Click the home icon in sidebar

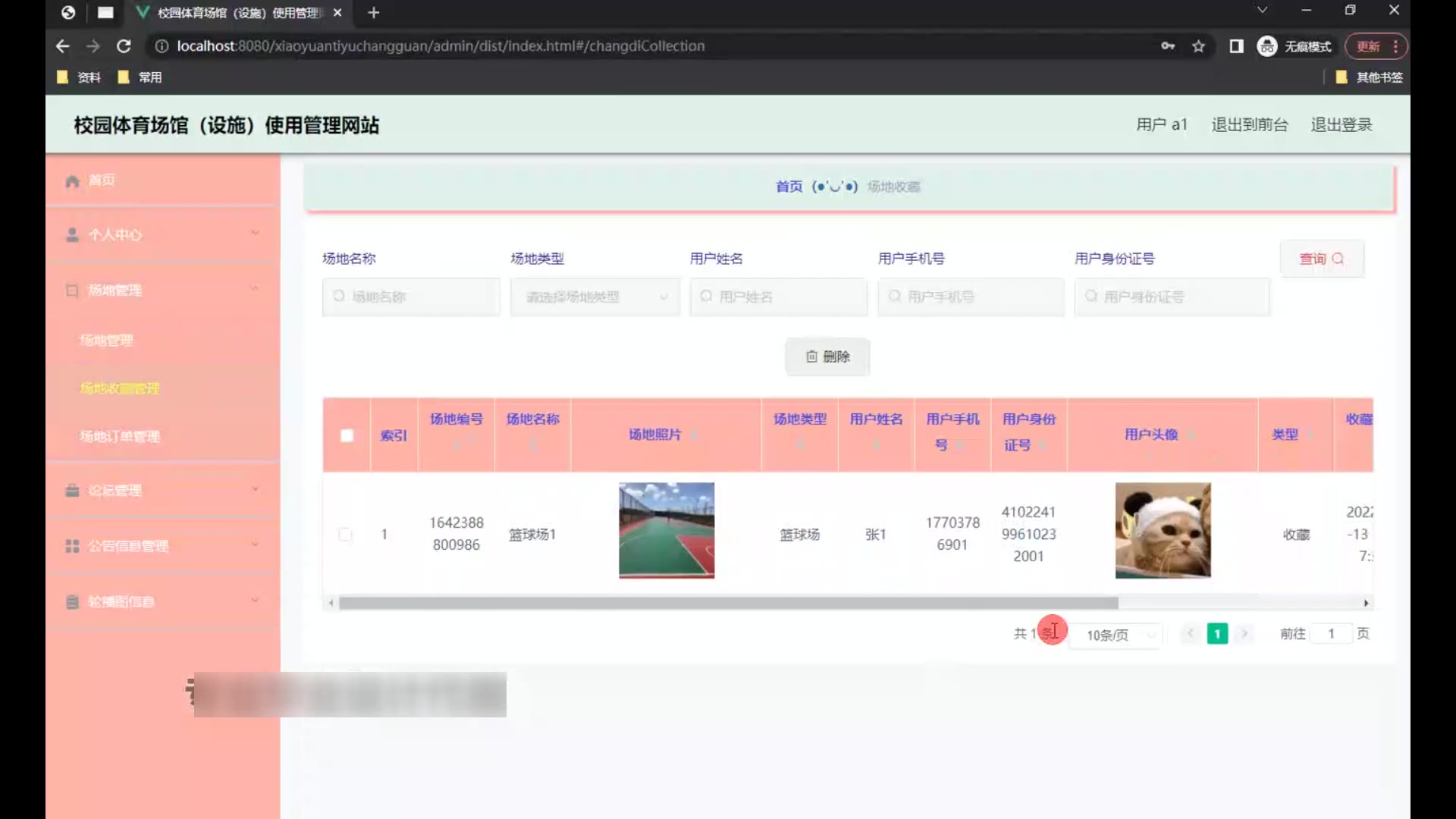72,180
